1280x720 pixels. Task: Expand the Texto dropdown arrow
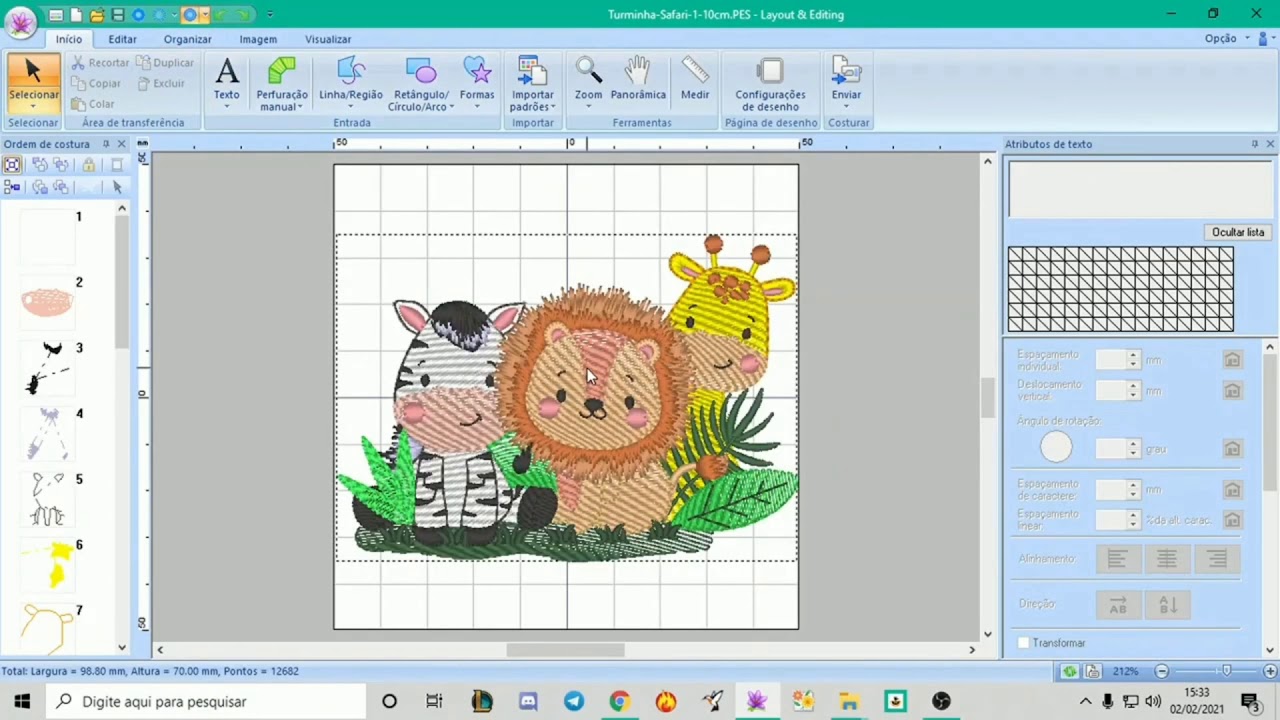click(x=227, y=106)
